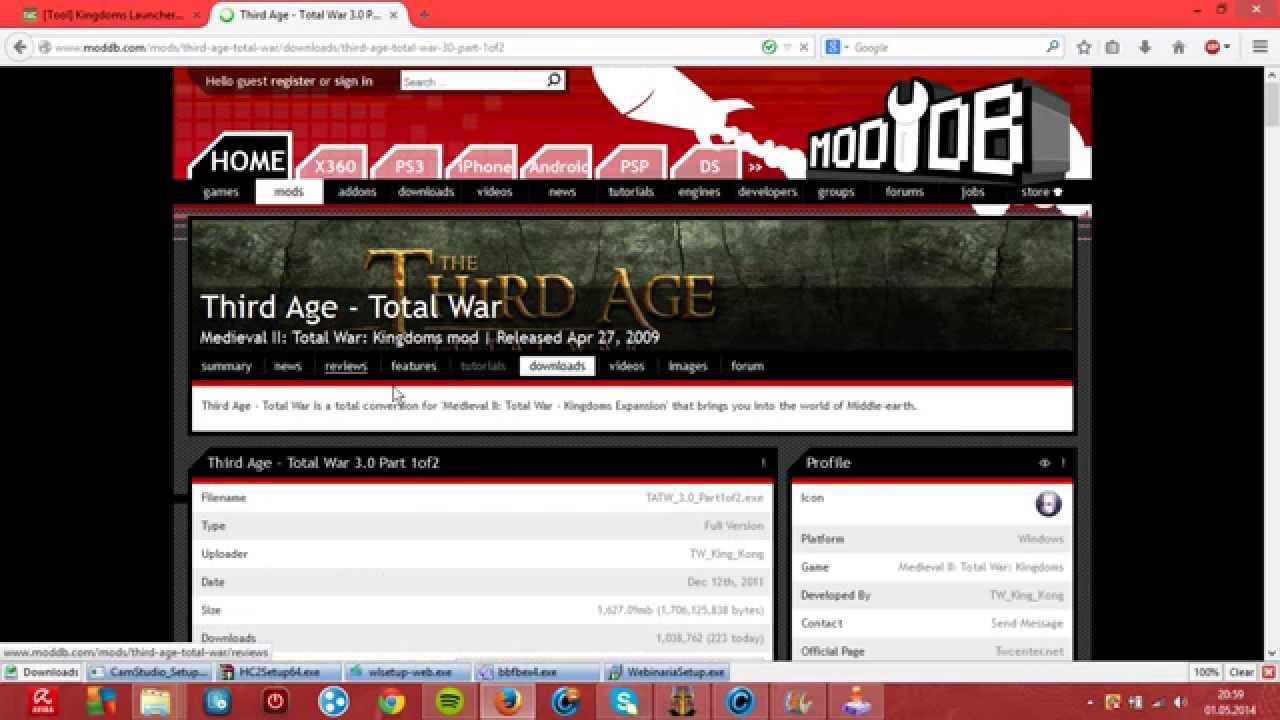
Task: Click the magnifier in the Google search box
Action: point(1052,46)
